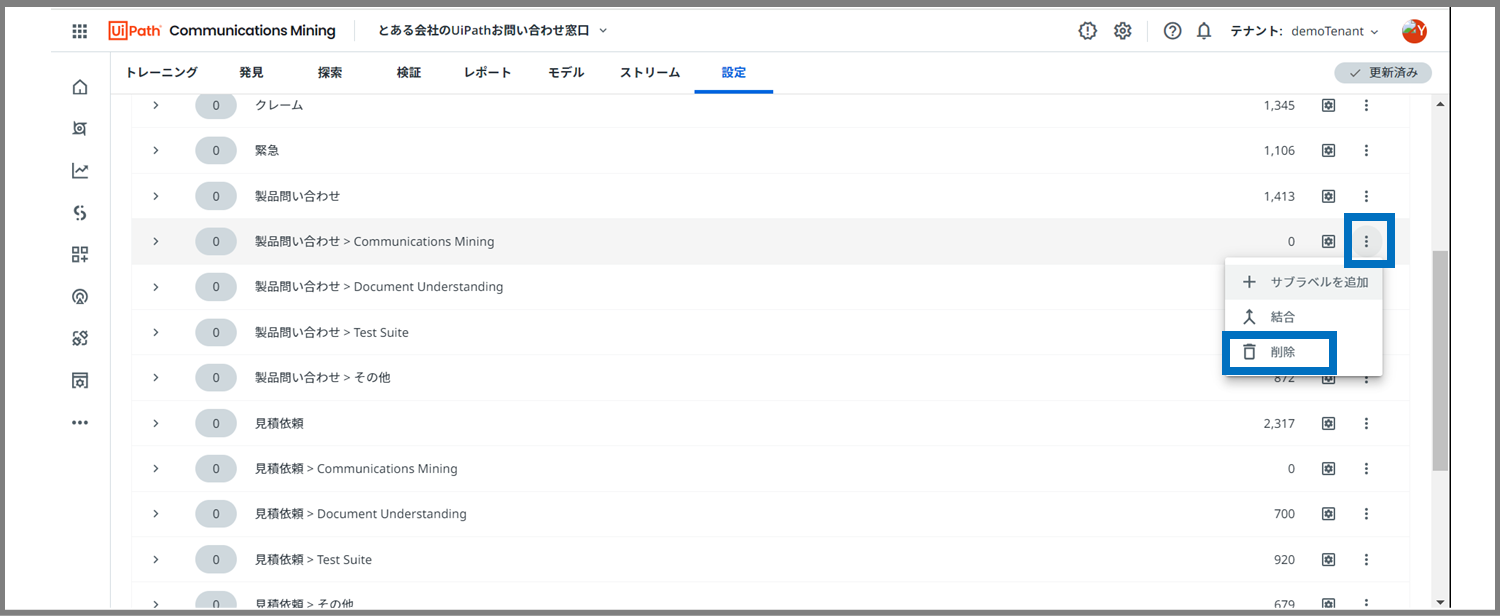Expand the 緊急 label row
The width and height of the screenshot is (1500, 616).
click(156, 150)
